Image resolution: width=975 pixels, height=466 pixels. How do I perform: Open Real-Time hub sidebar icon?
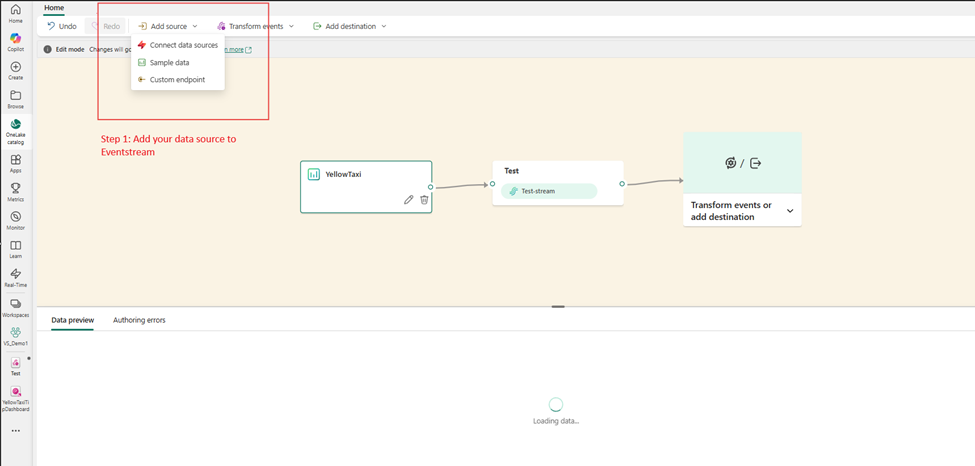coord(15,277)
